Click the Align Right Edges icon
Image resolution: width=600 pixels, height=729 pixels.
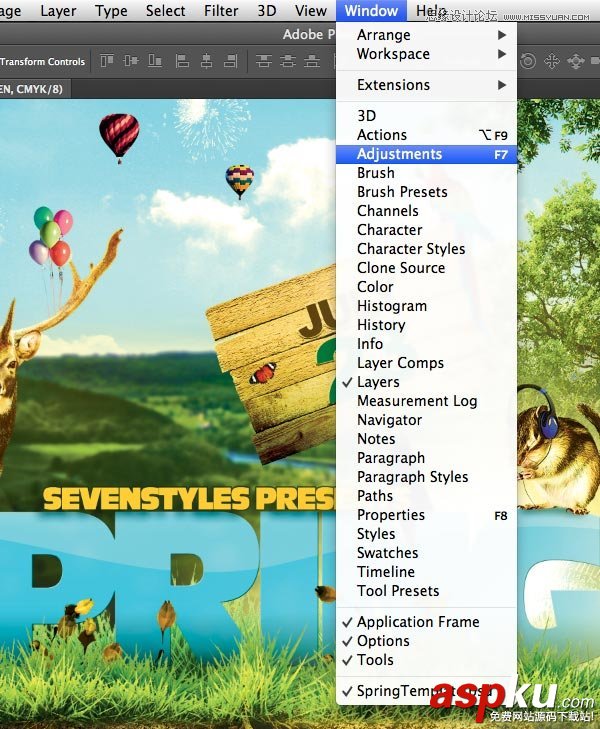tap(231, 61)
